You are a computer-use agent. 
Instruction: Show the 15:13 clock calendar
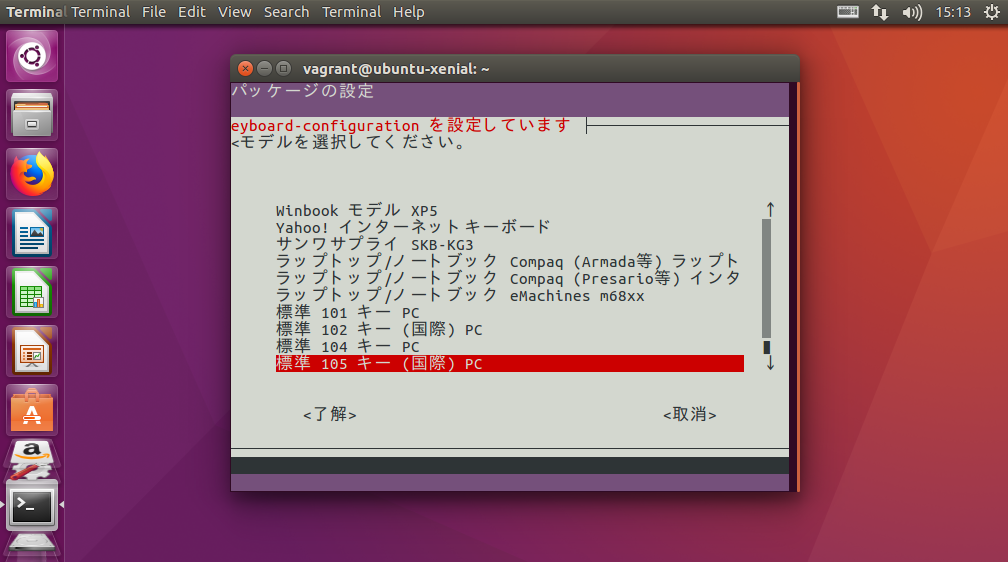point(953,12)
